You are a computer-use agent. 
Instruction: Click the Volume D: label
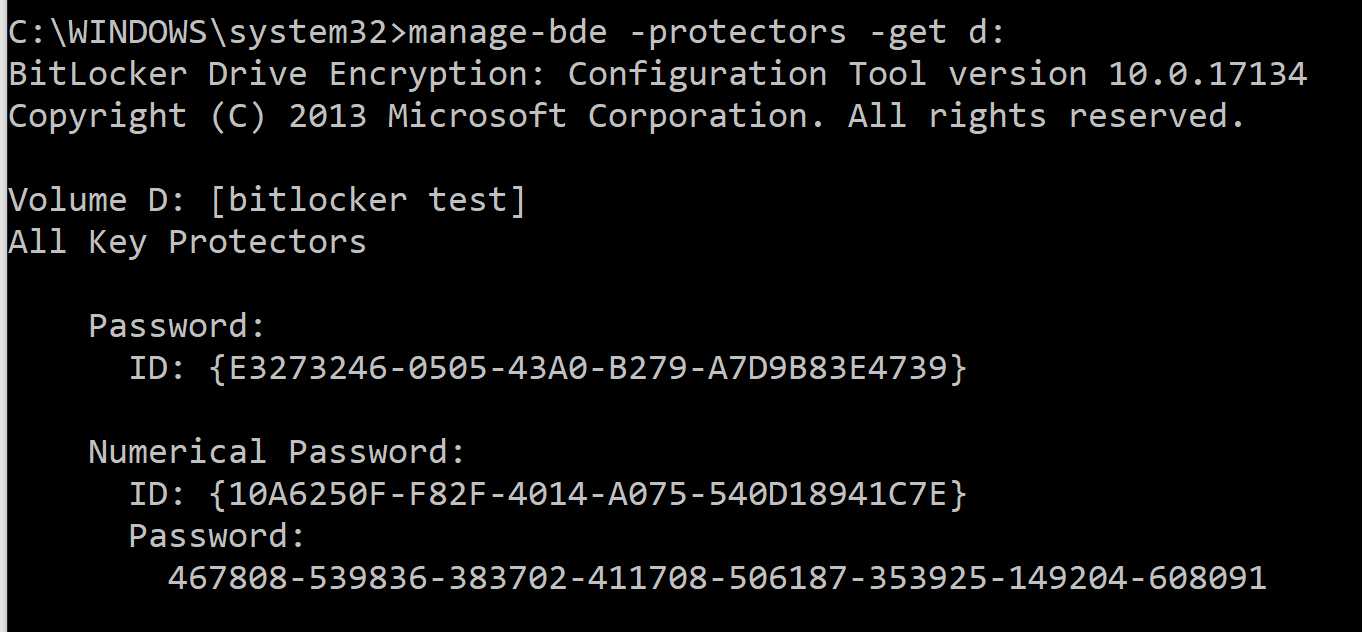tap(97, 200)
